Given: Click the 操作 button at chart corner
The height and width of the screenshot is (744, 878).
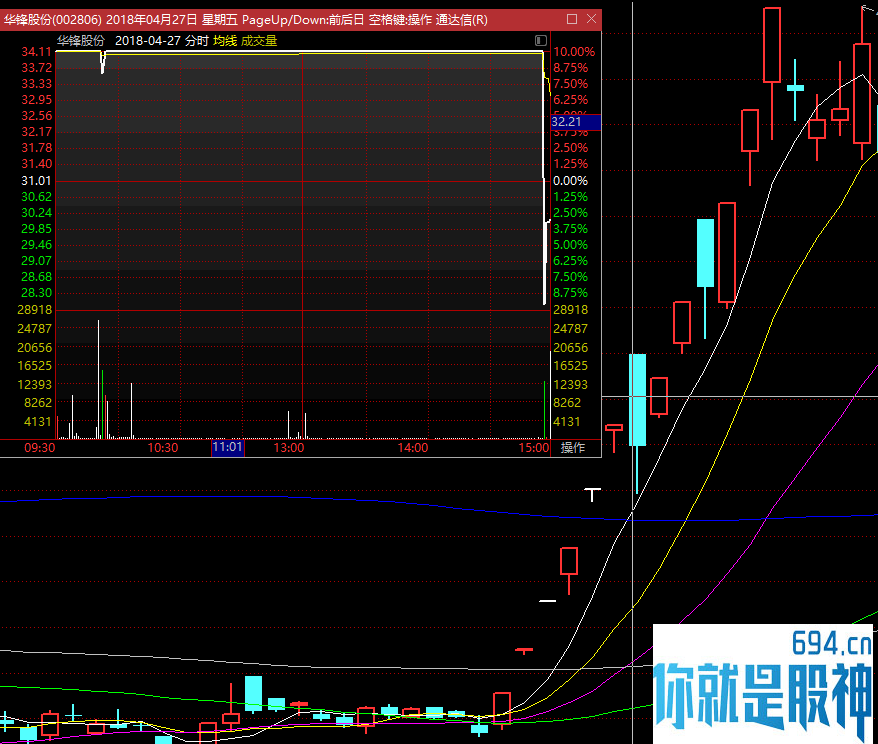Looking at the screenshot, I should click(x=572, y=447).
